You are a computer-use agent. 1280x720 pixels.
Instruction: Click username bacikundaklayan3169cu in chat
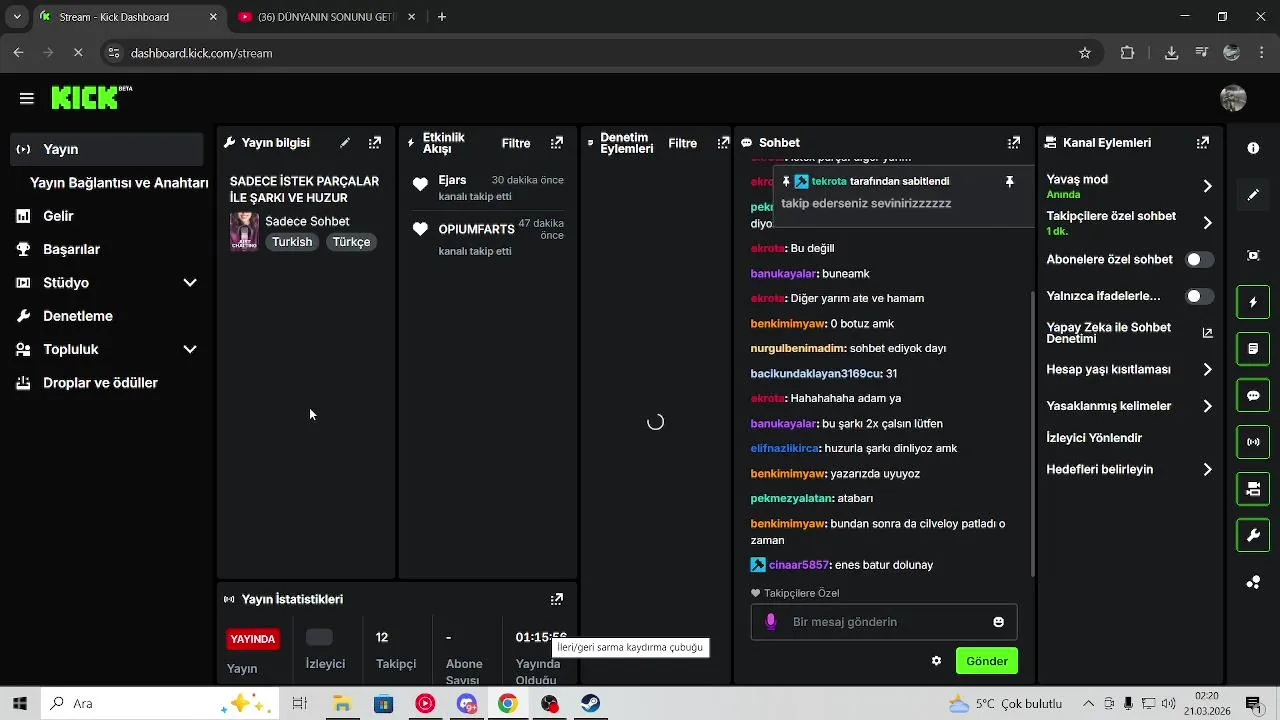click(816, 374)
